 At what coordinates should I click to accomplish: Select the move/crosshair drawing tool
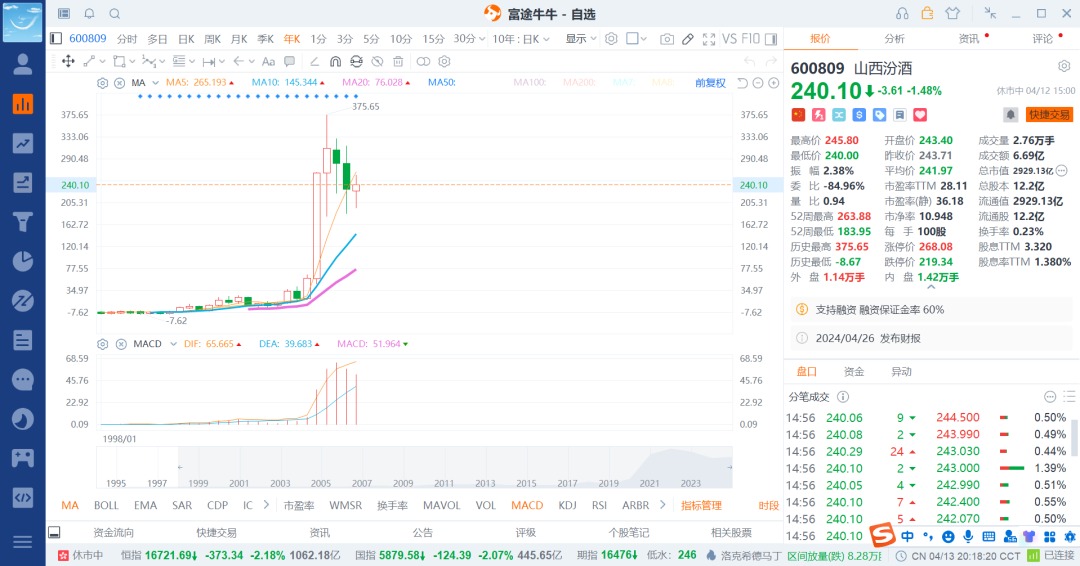pyautogui.click(x=68, y=61)
